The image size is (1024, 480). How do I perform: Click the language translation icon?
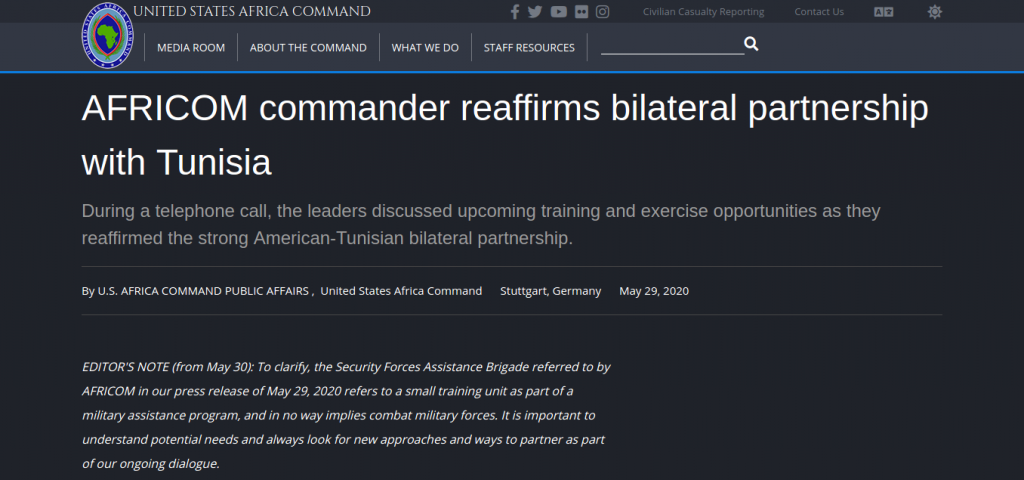pyautogui.click(x=884, y=12)
